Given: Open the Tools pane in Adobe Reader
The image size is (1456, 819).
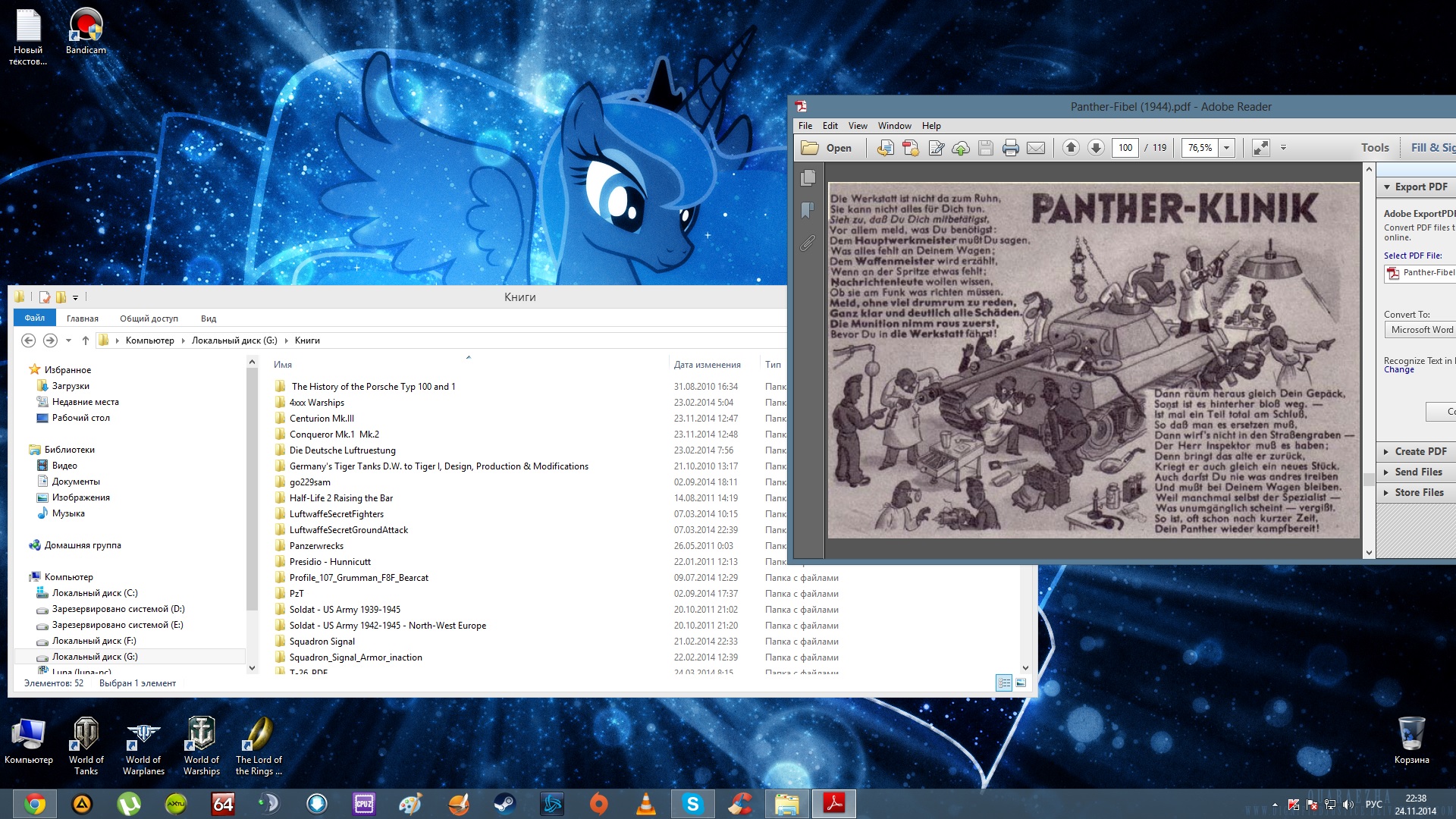Looking at the screenshot, I should coord(1375,148).
